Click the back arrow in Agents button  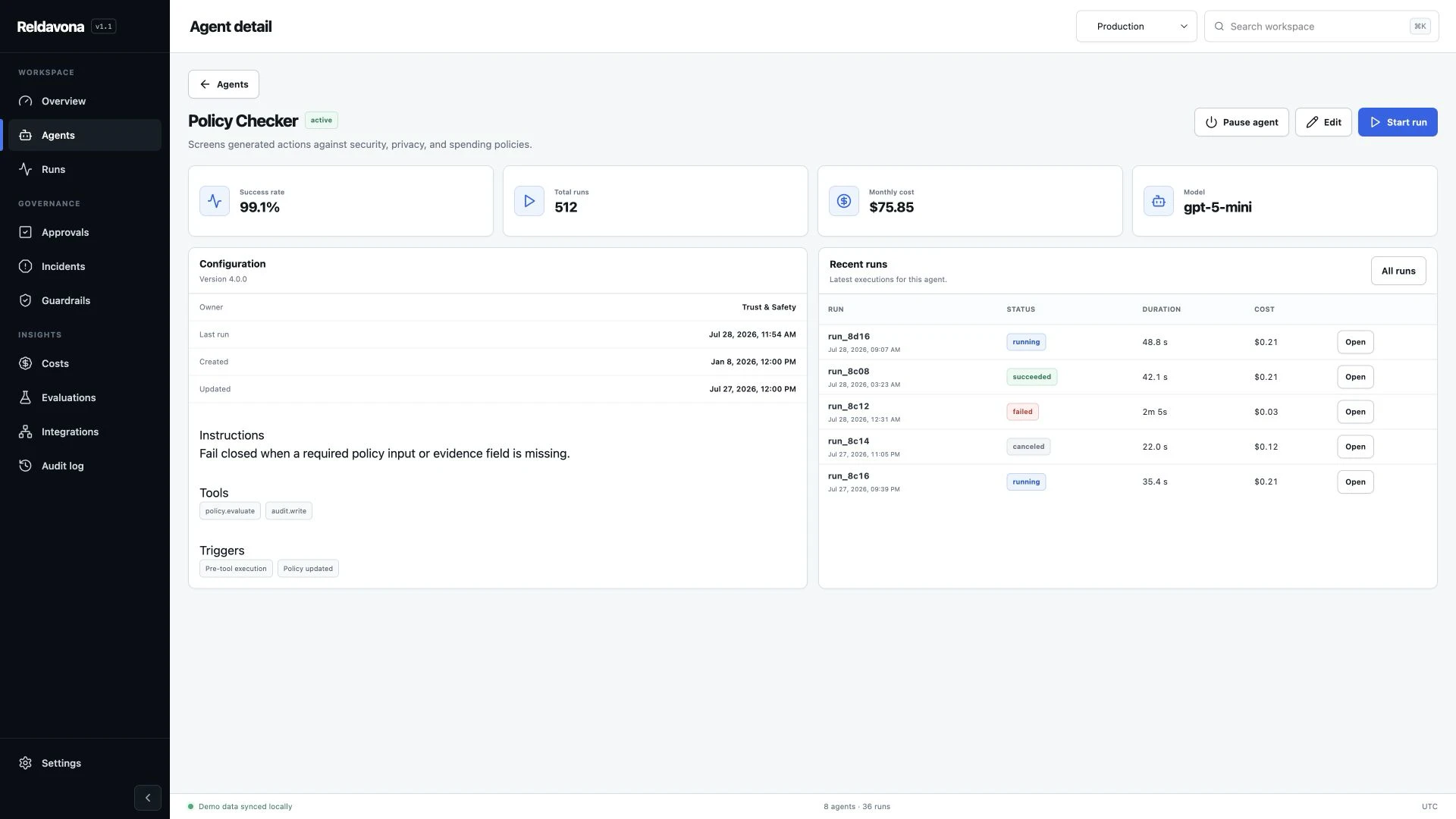[205, 84]
